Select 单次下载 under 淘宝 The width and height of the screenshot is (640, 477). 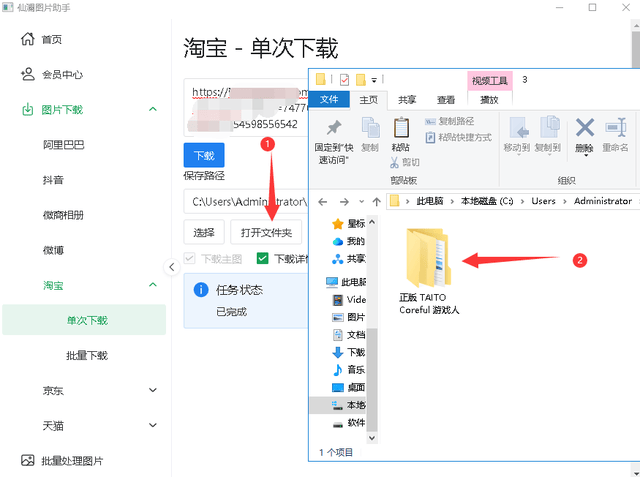point(84,320)
